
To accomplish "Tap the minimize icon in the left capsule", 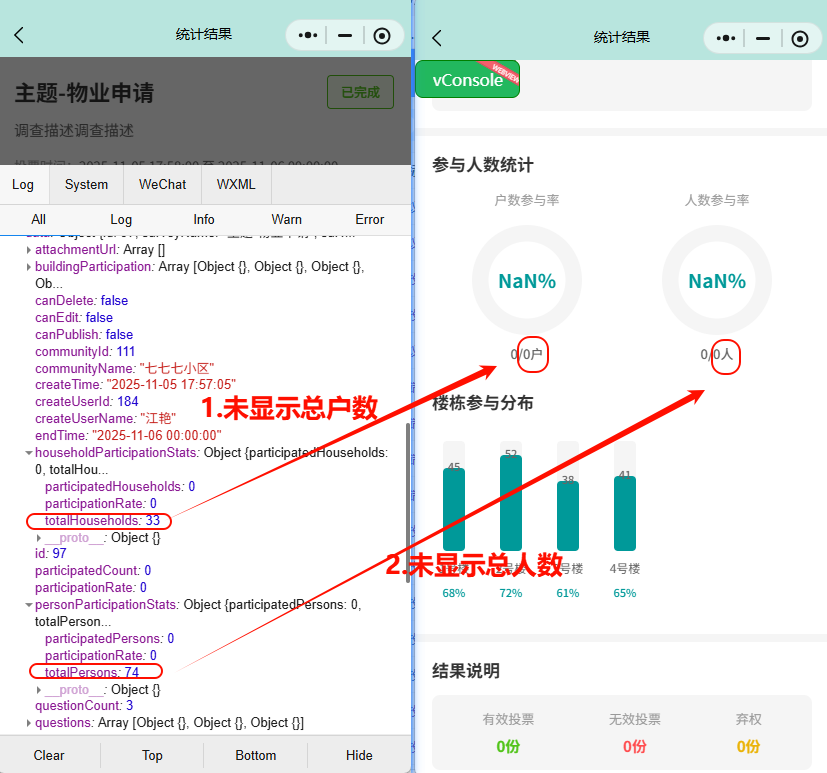I will pyautogui.click(x=344, y=35).
